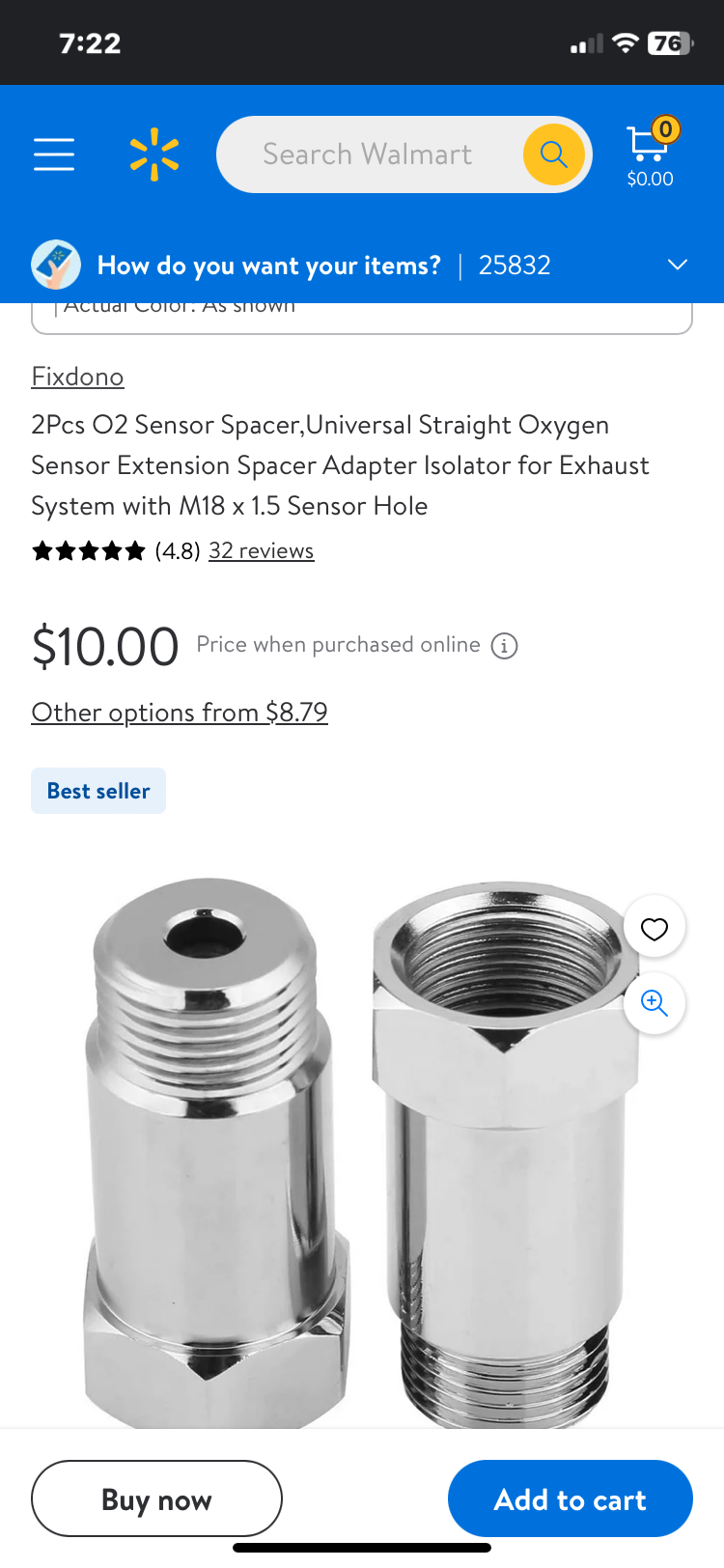The height and width of the screenshot is (1568, 724).
Task: Tap the Walmart spark logo
Action: tap(154, 154)
